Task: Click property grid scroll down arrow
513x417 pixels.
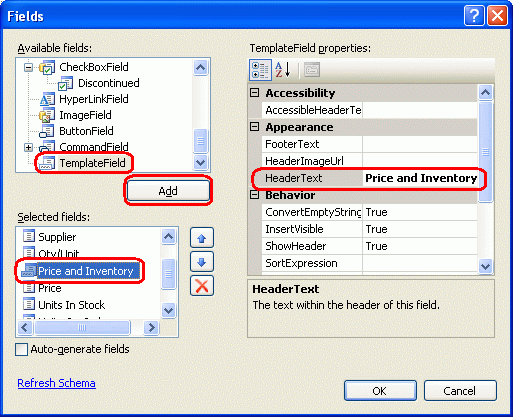Action: click(485, 266)
